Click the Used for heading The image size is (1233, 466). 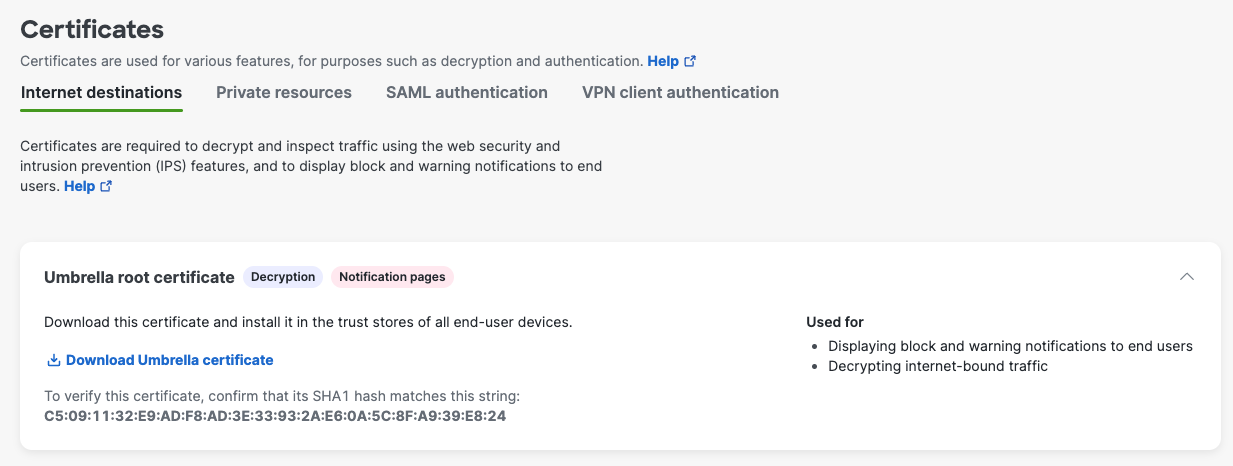[x=835, y=322]
